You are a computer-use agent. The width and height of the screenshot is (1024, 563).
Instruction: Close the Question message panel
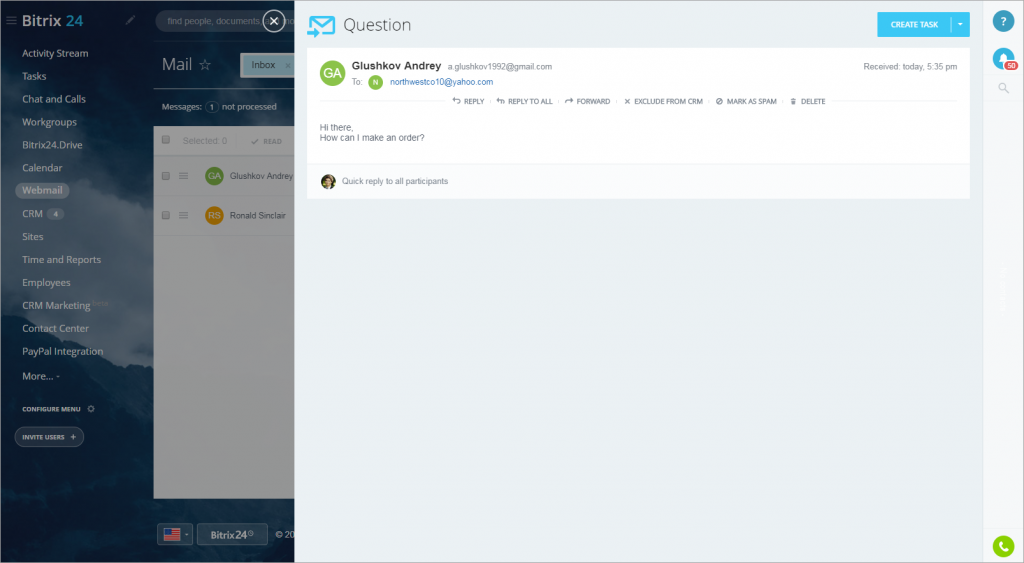(x=274, y=21)
